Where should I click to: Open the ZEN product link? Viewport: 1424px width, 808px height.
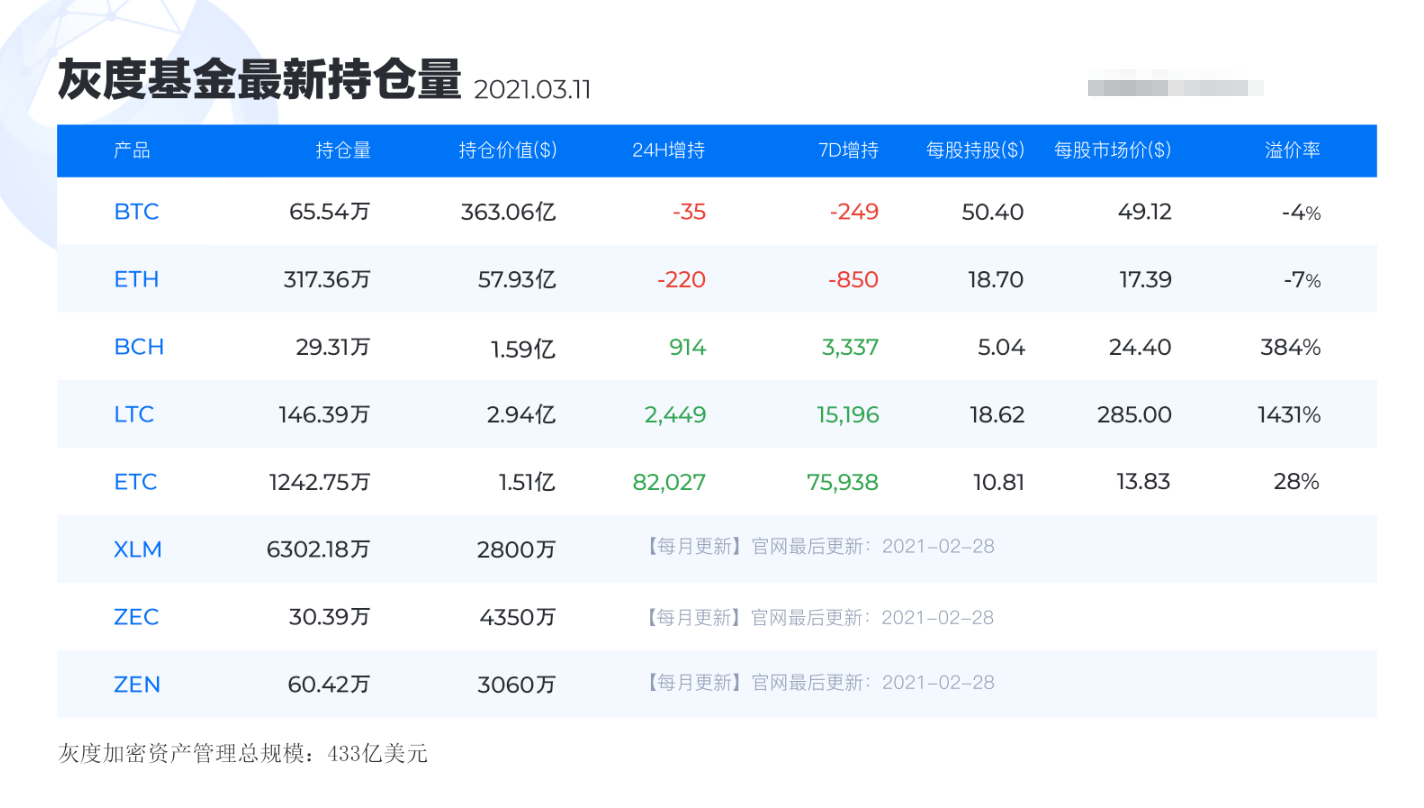(x=137, y=684)
